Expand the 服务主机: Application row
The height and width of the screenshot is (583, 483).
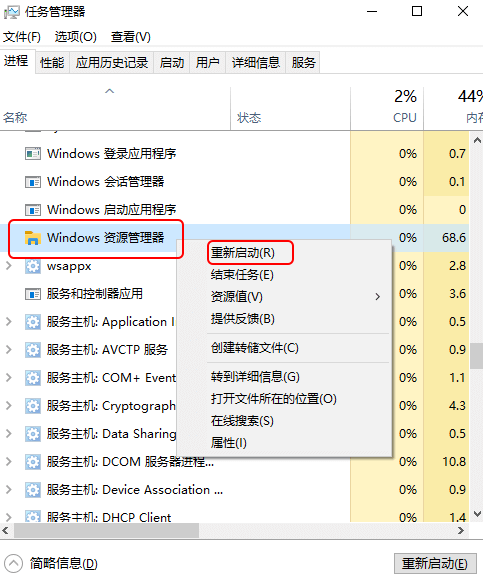coord(9,322)
